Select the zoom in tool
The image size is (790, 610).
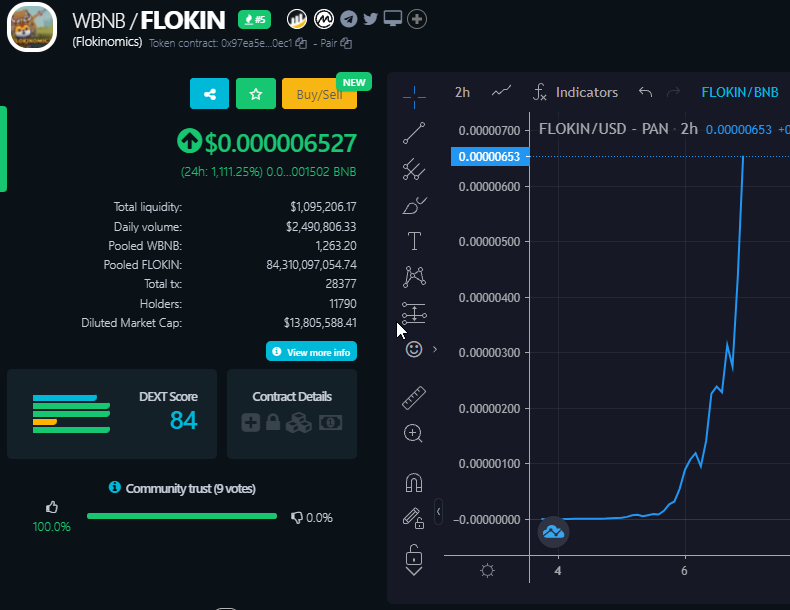(413, 433)
